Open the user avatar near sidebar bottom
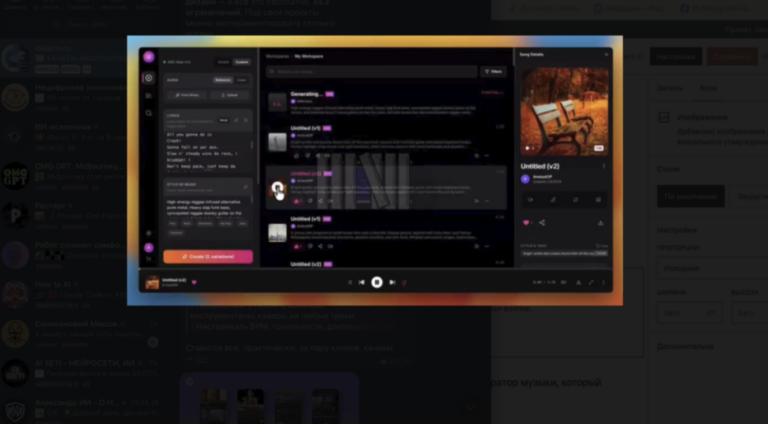The height and width of the screenshot is (424, 768). (149, 248)
